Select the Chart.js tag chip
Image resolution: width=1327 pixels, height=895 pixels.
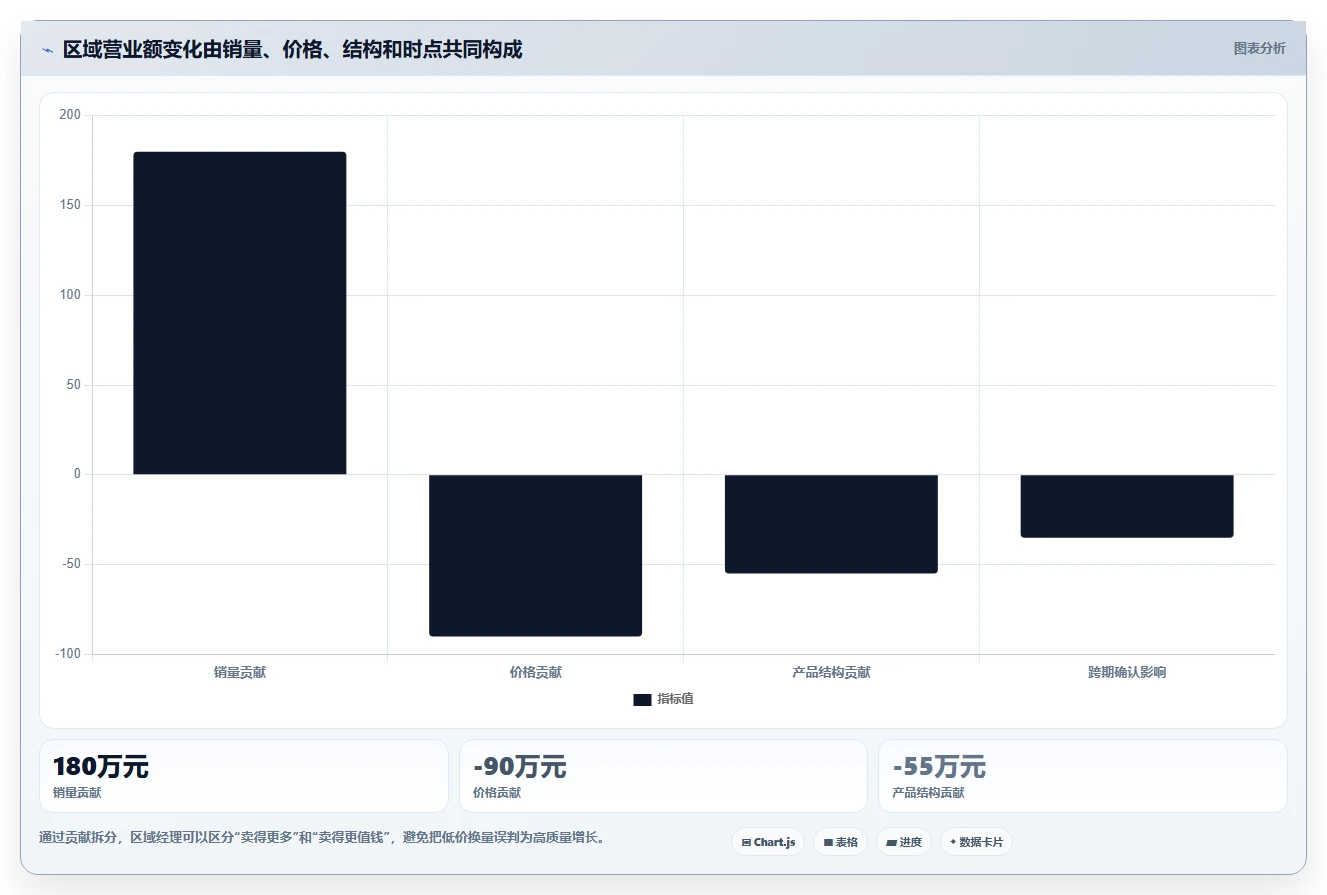768,842
